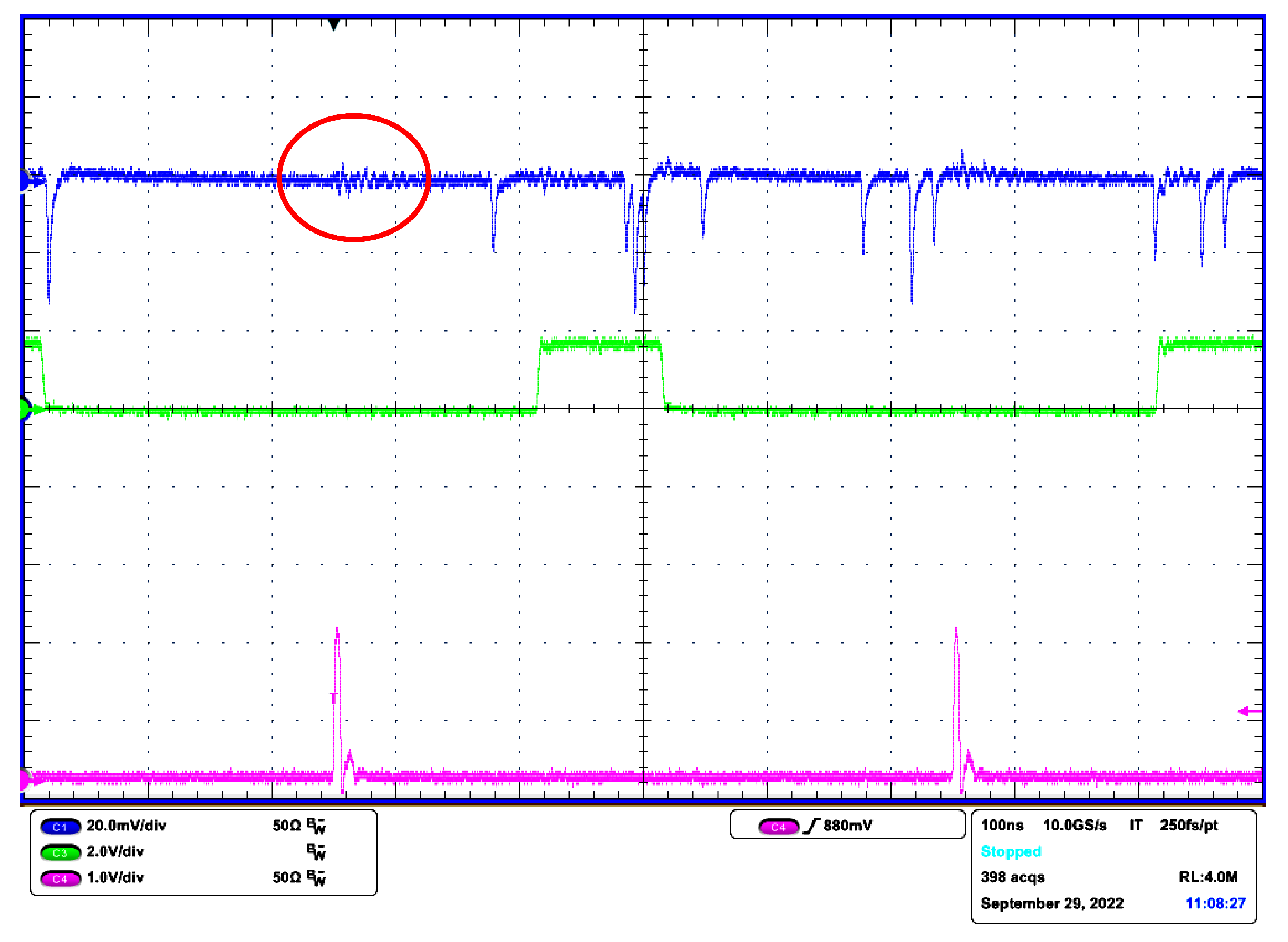
Task: Click the C4 bandwidth limit BW icon
Action: (316, 879)
